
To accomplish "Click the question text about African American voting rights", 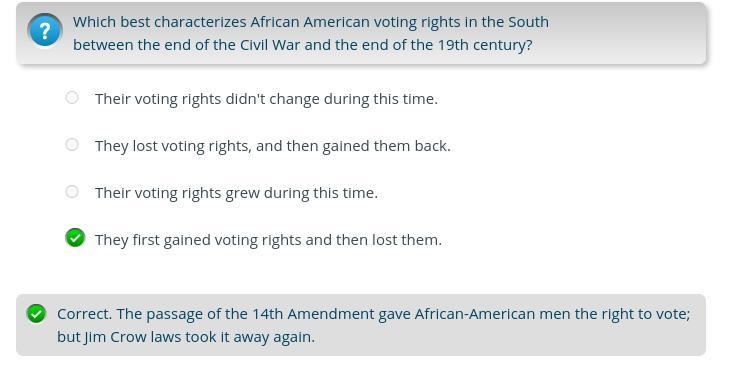I will (x=311, y=33).
